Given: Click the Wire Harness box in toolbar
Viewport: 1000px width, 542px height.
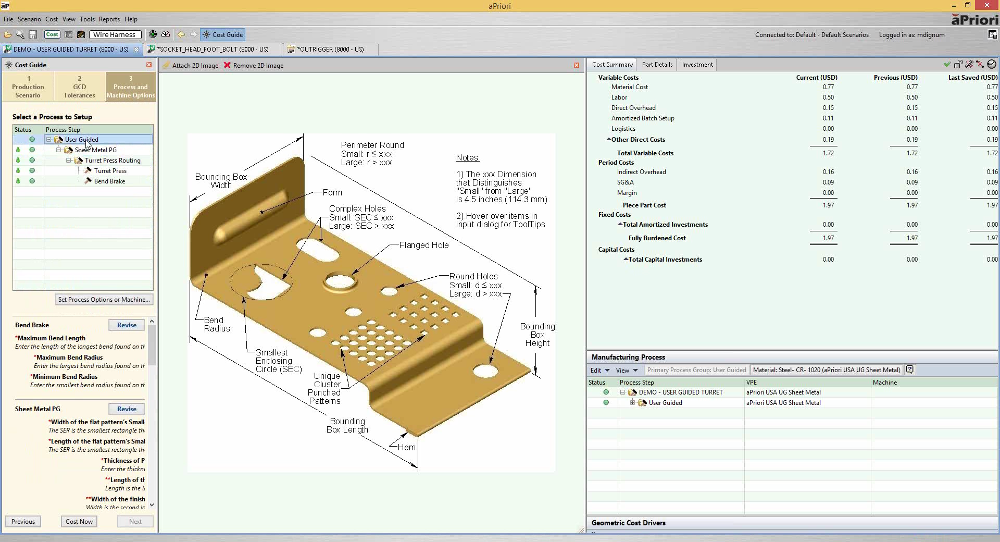Looking at the screenshot, I should point(115,34).
